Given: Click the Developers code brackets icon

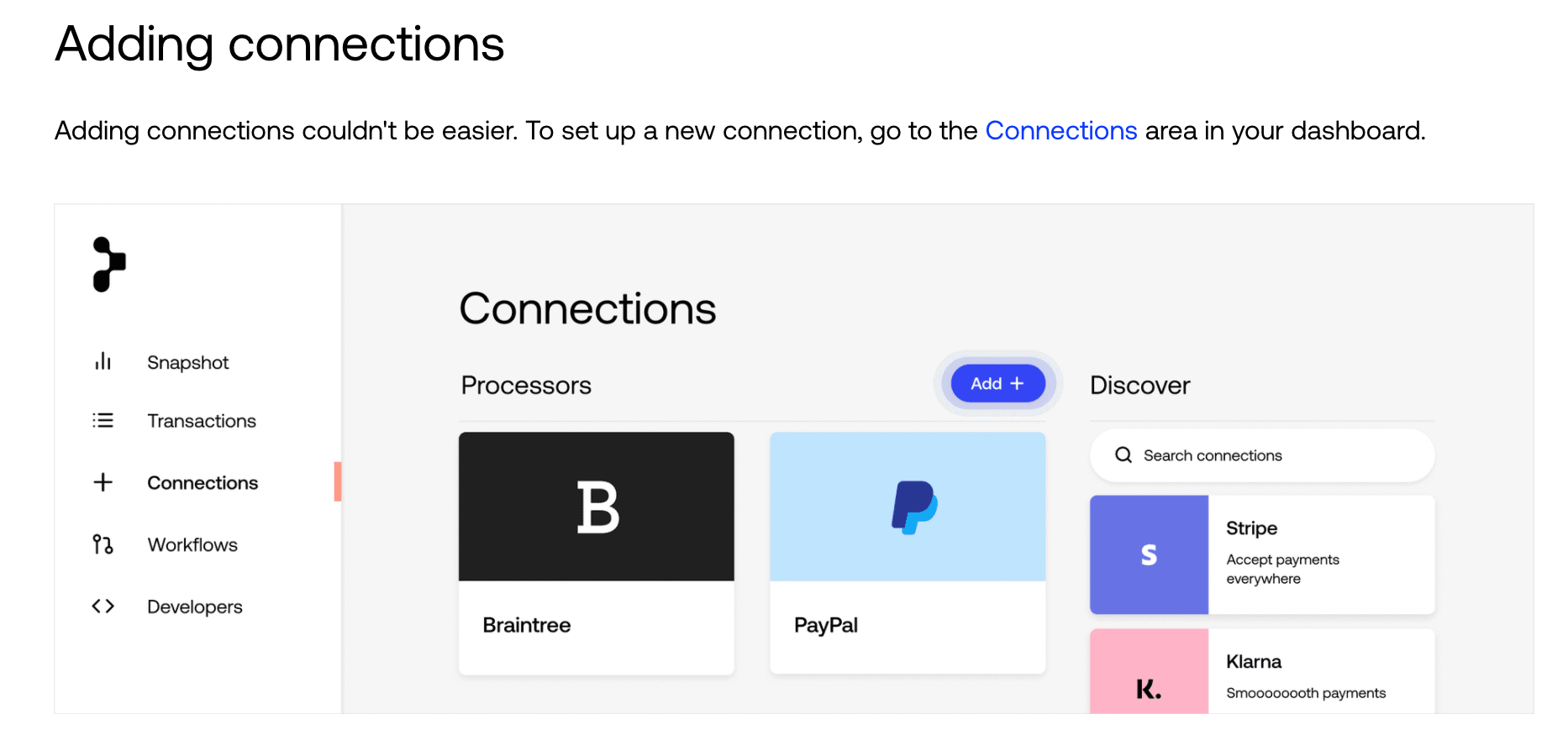Looking at the screenshot, I should [103, 606].
